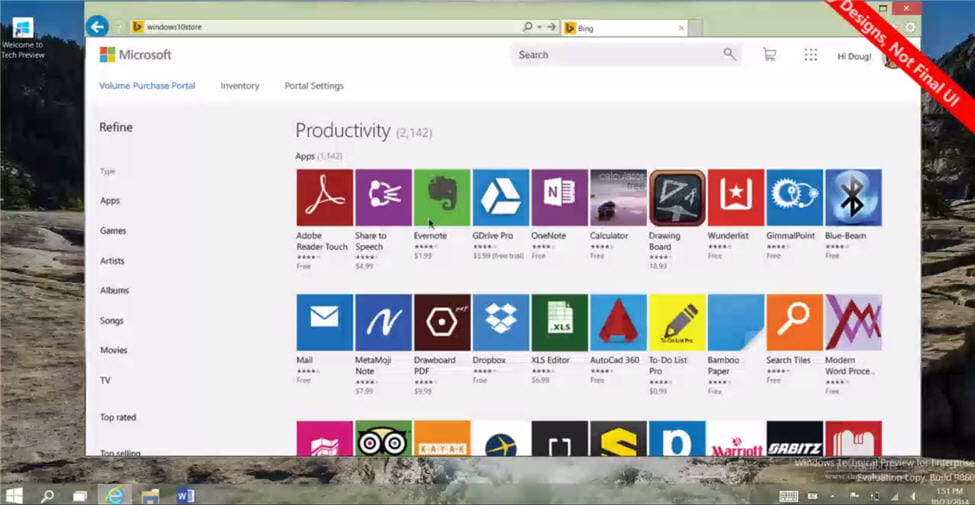Click the store Search input field

[626, 55]
